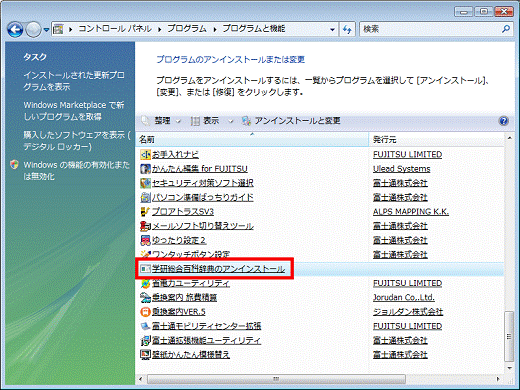Click the vertical scrollbar up arrow
The width and height of the screenshot is (520, 390).
click(x=509, y=138)
